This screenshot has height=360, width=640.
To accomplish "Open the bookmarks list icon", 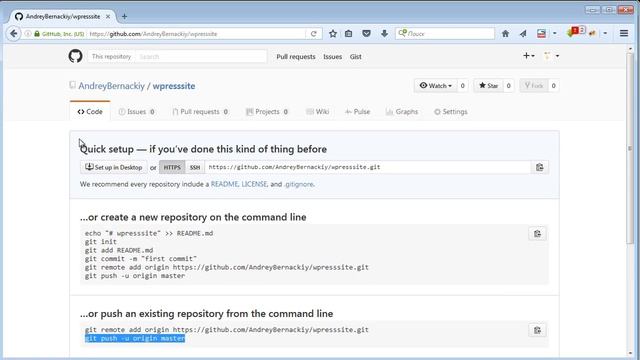I will (x=349, y=34).
